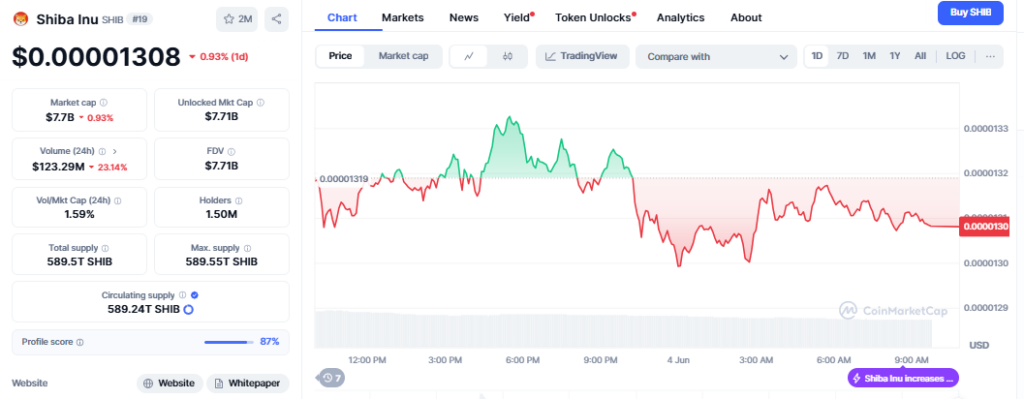Switch to the Markets tab

[402, 18]
